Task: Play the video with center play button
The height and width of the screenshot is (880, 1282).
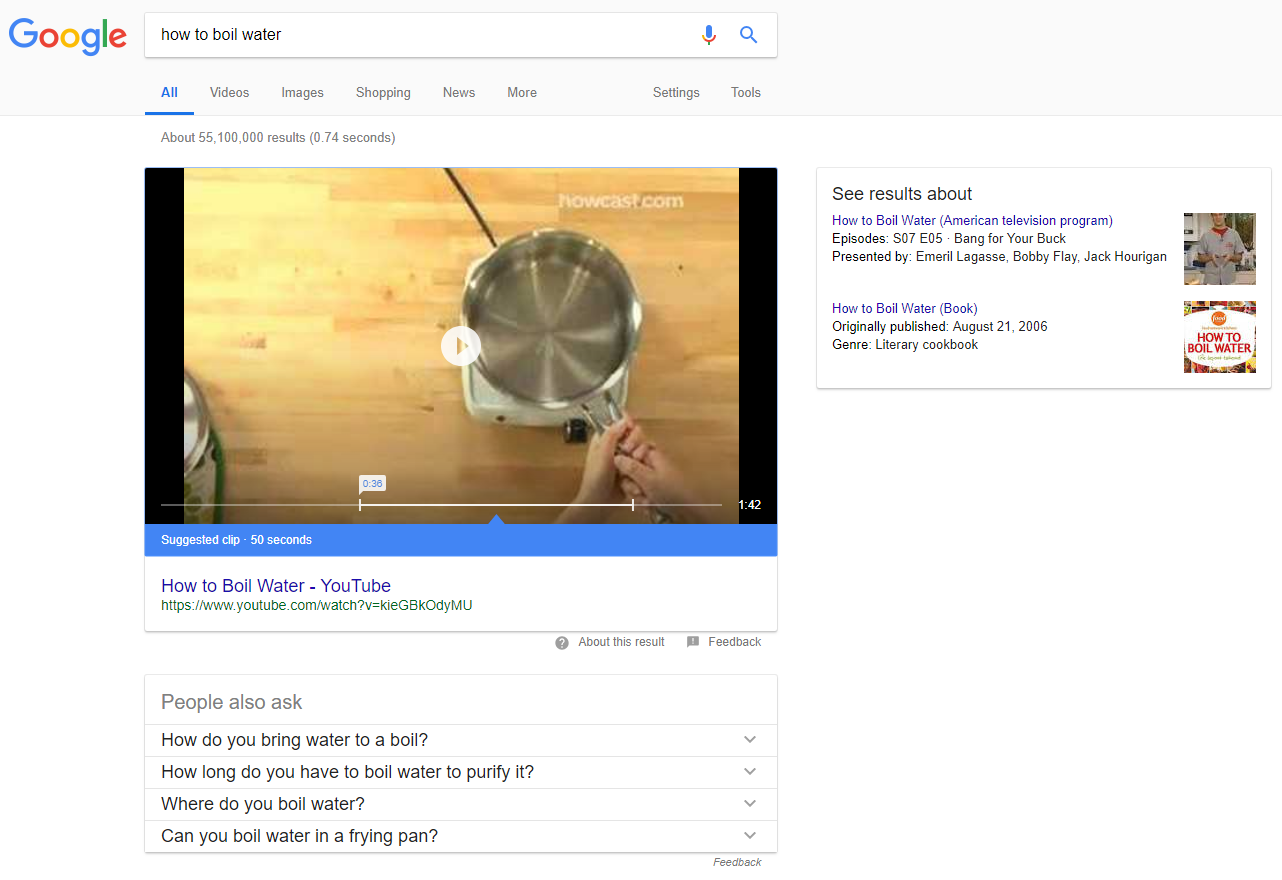Action: (x=460, y=346)
